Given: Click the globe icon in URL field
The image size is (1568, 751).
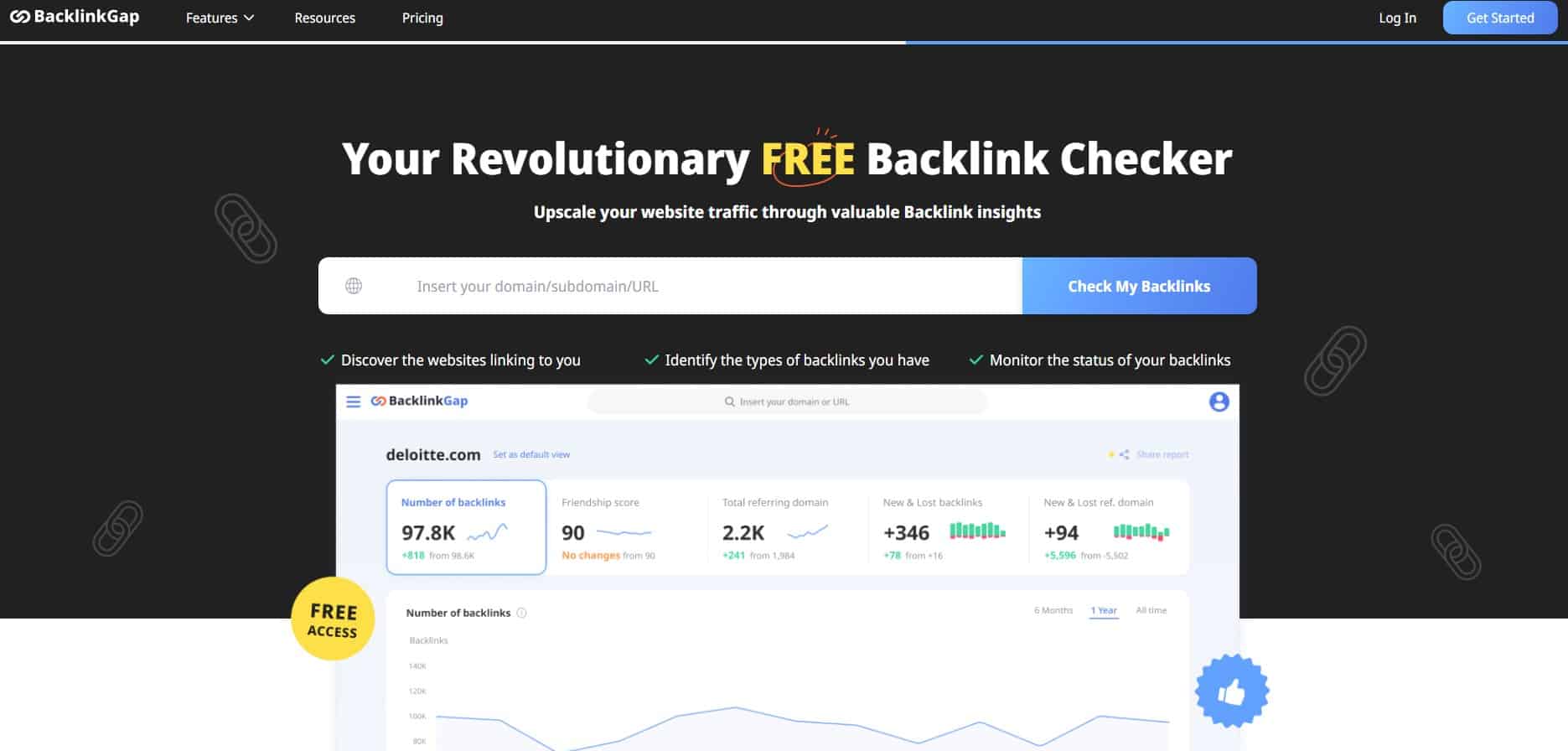Looking at the screenshot, I should tap(354, 286).
